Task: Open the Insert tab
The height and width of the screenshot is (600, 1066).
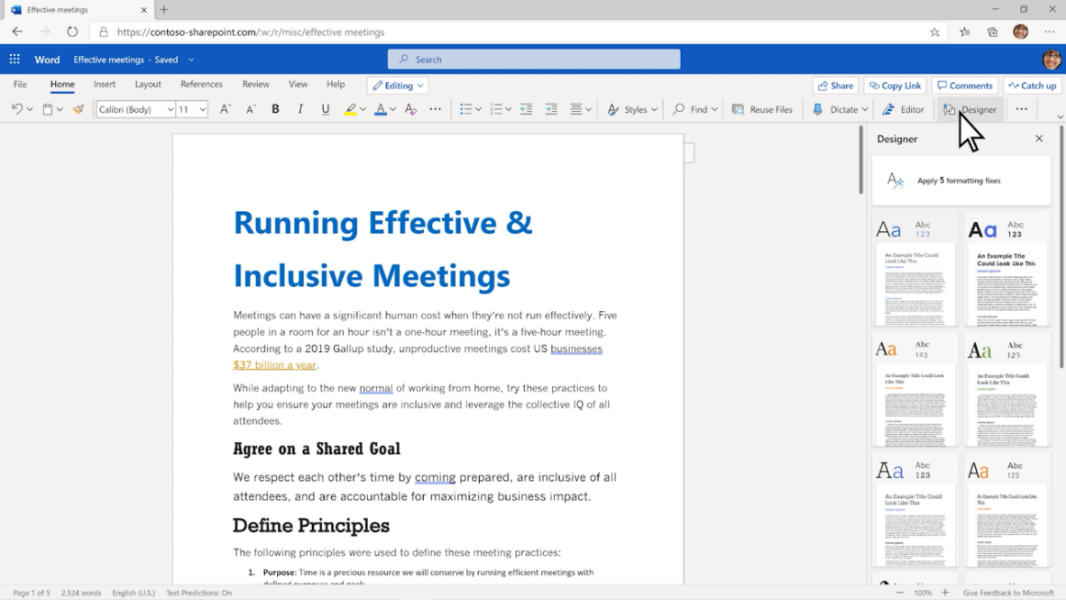Action: pyautogui.click(x=104, y=84)
